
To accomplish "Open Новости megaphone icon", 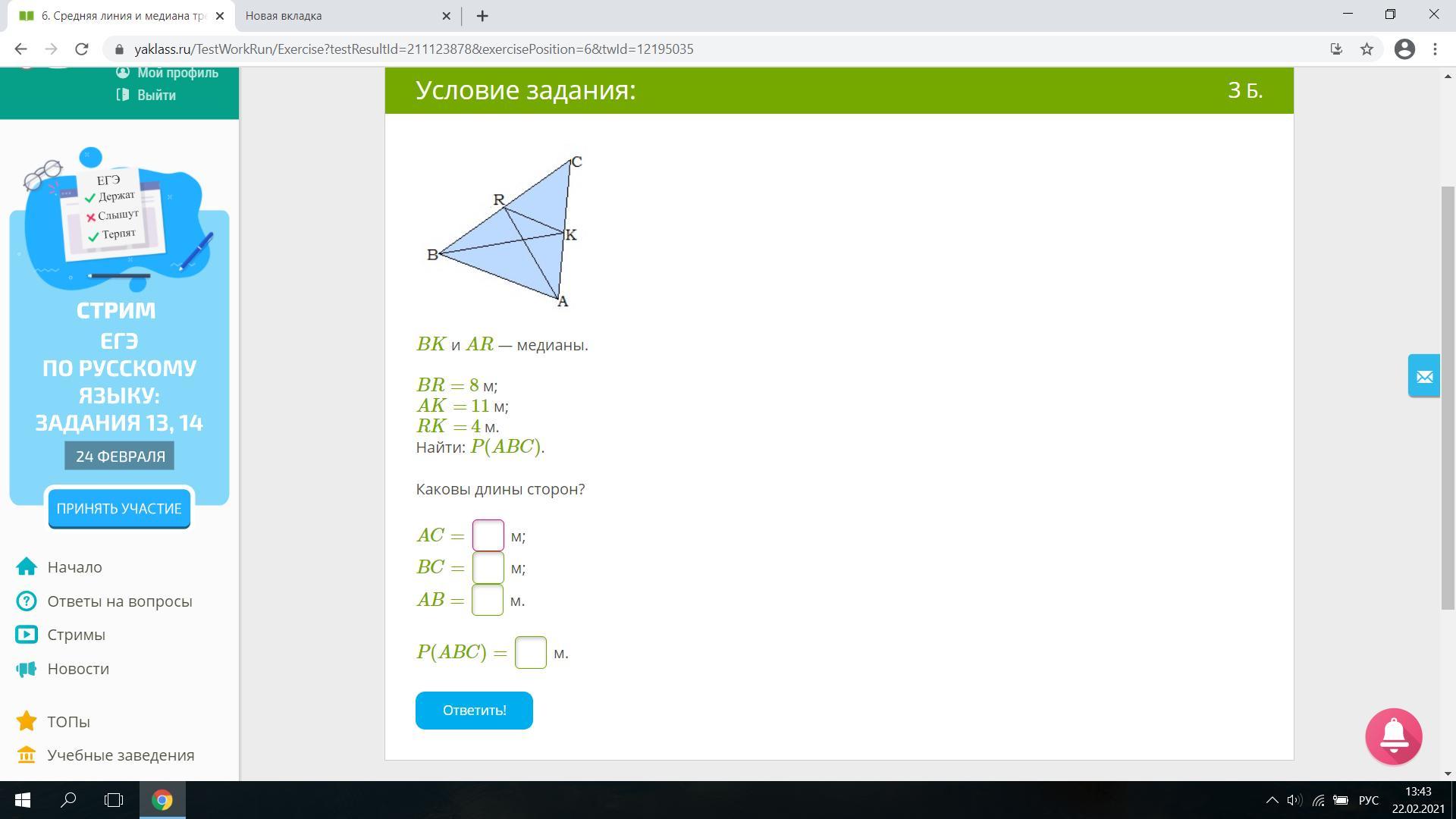I will 27,669.
